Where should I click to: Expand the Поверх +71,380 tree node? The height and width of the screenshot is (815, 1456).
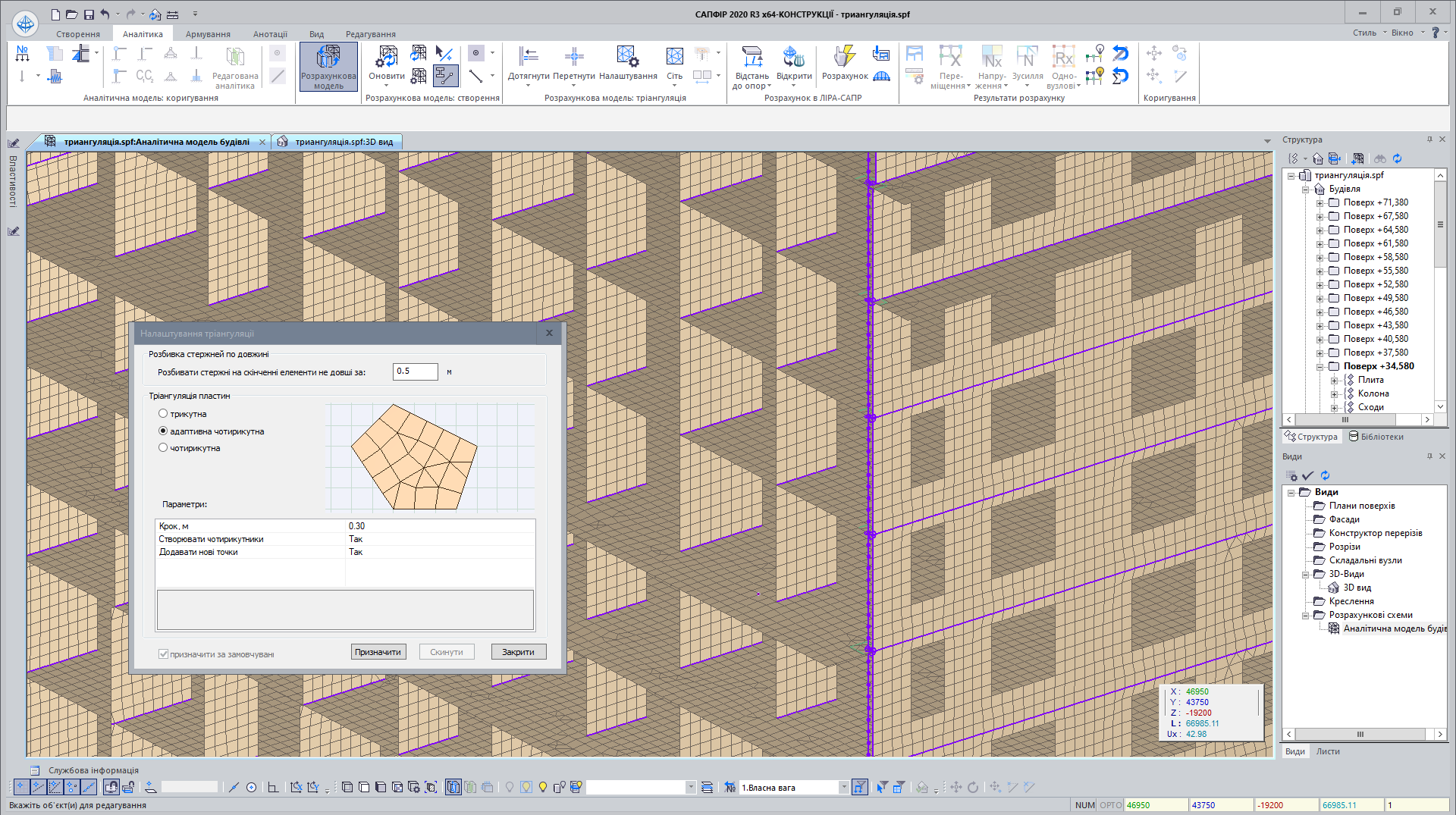(x=1320, y=203)
